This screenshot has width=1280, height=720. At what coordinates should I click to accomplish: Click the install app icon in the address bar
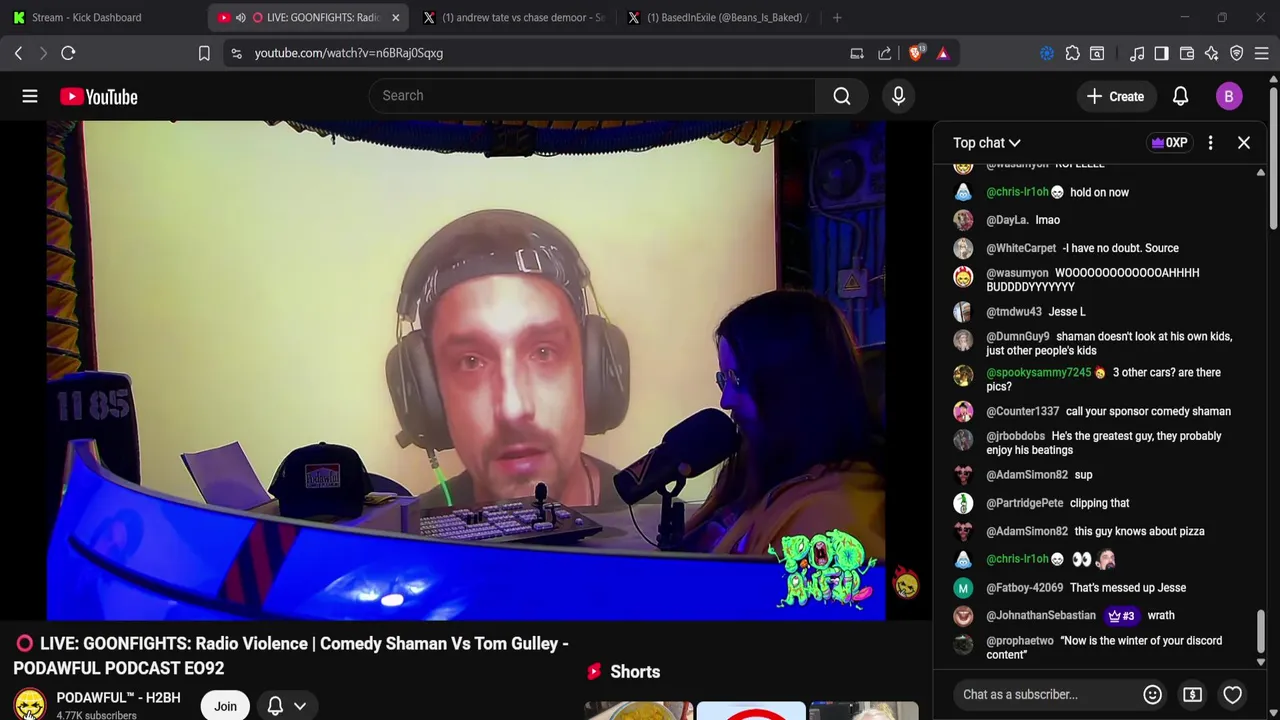point(857,53)
